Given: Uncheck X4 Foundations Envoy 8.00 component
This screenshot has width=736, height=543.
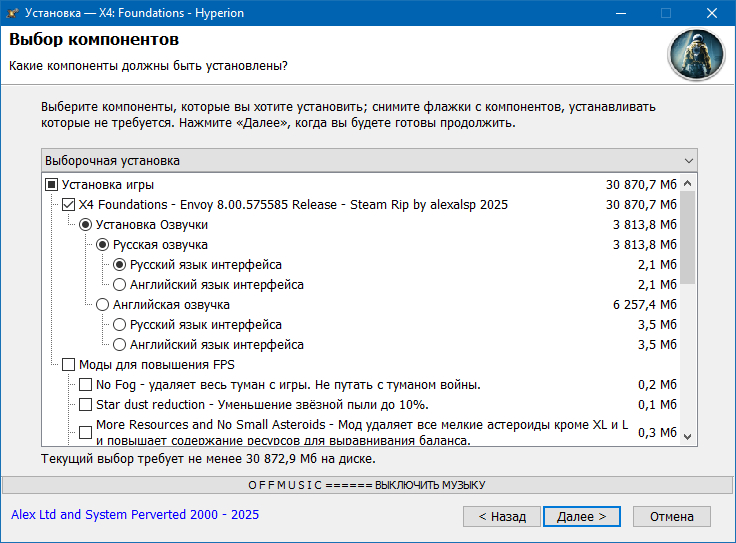Looking at the screenshot, I should [69, 205].
